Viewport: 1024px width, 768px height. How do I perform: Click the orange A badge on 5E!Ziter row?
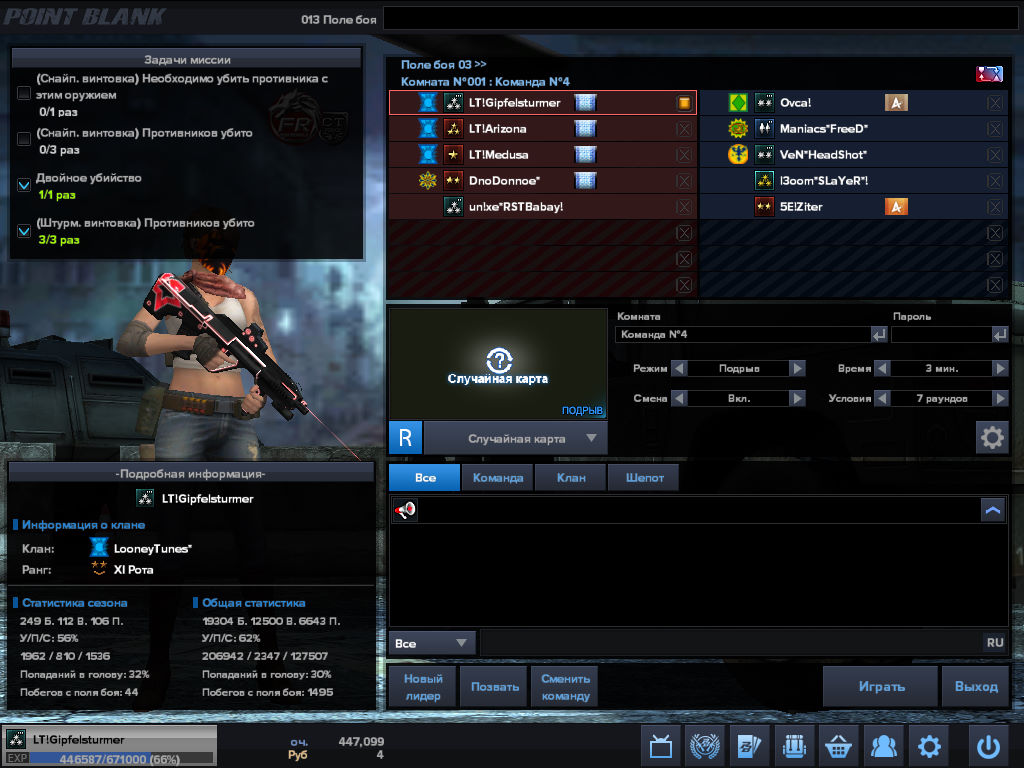pyautogui.click(x=896, y=207)
